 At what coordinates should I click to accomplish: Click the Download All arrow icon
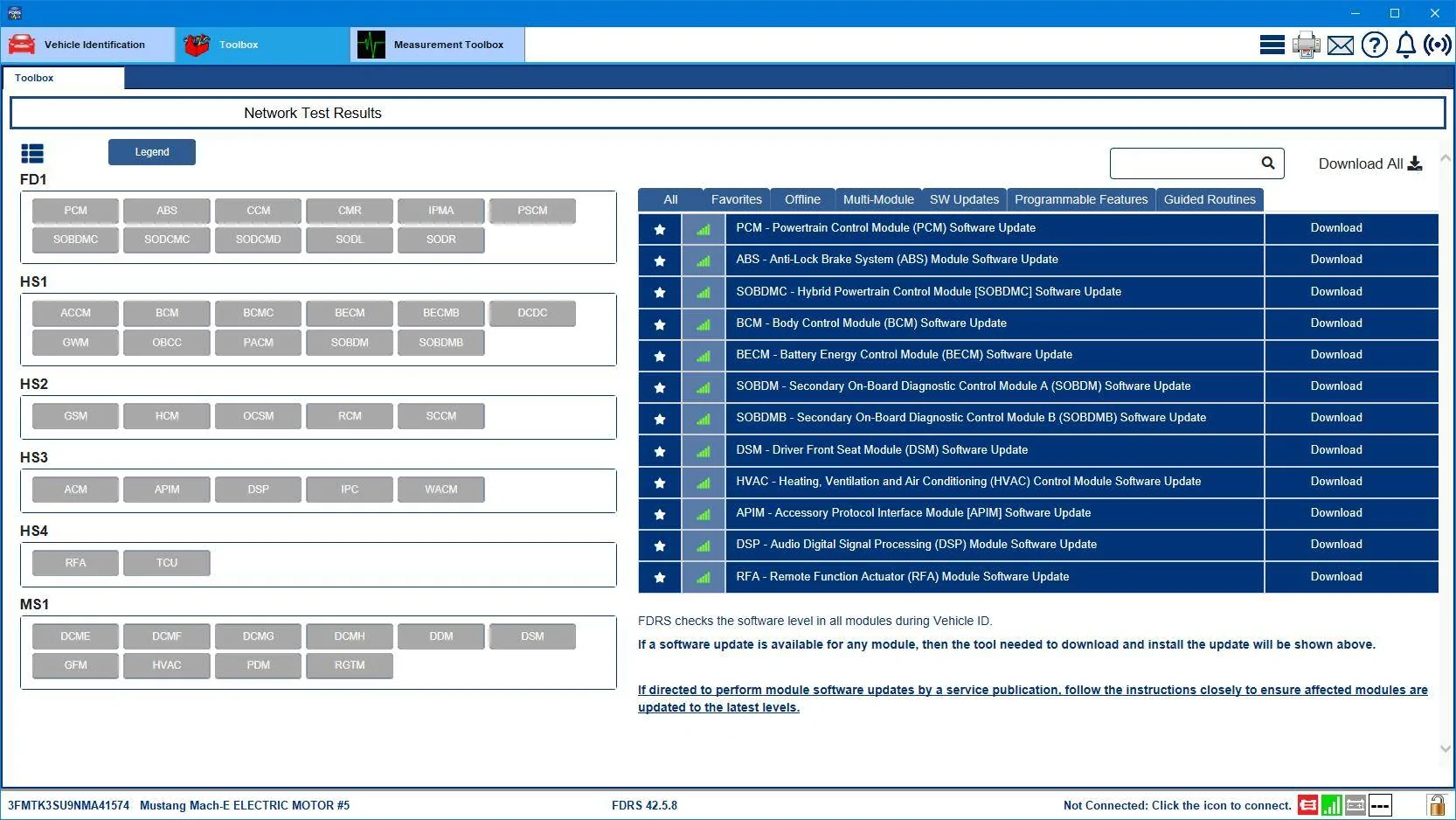click(1415, 163)
